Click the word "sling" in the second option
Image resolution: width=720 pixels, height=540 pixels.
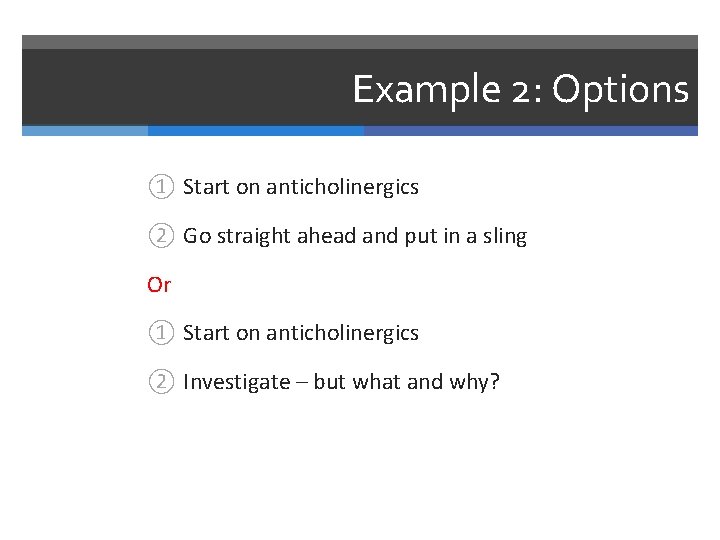pyautogui.click(x=505, y=236)
